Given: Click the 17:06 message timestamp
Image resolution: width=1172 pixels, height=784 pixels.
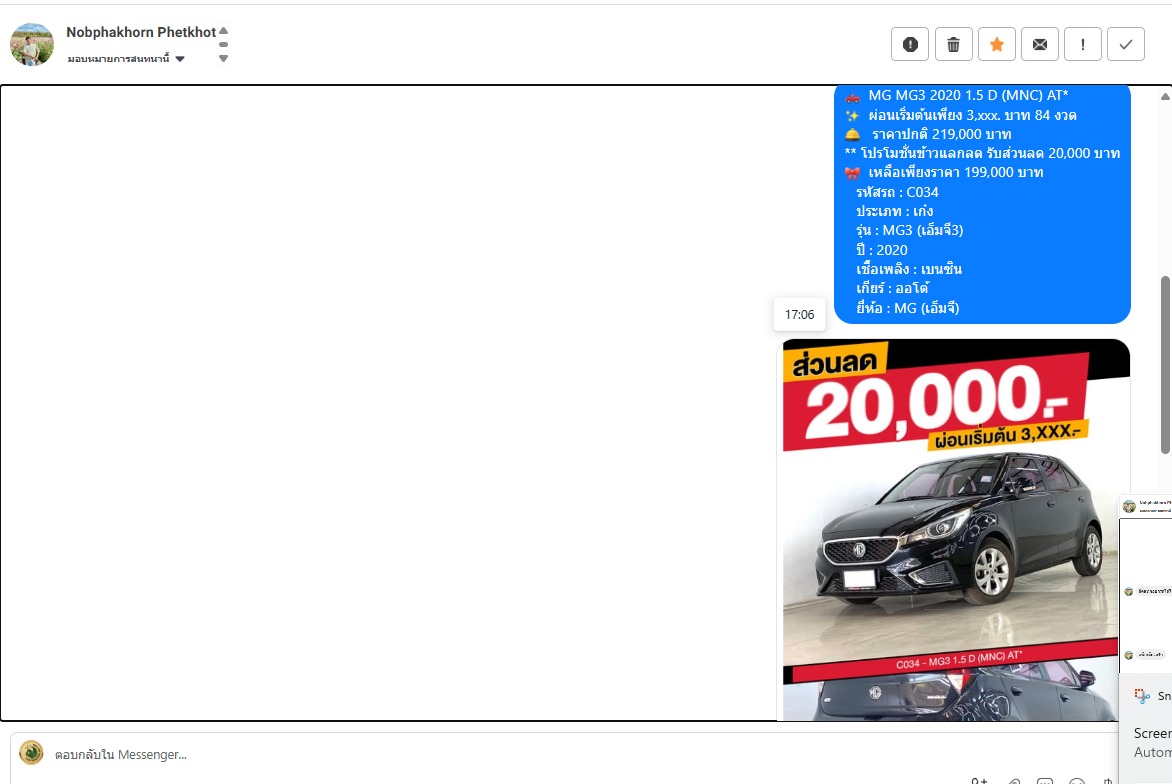Looking at the screenshot, I should click(799, 315).
